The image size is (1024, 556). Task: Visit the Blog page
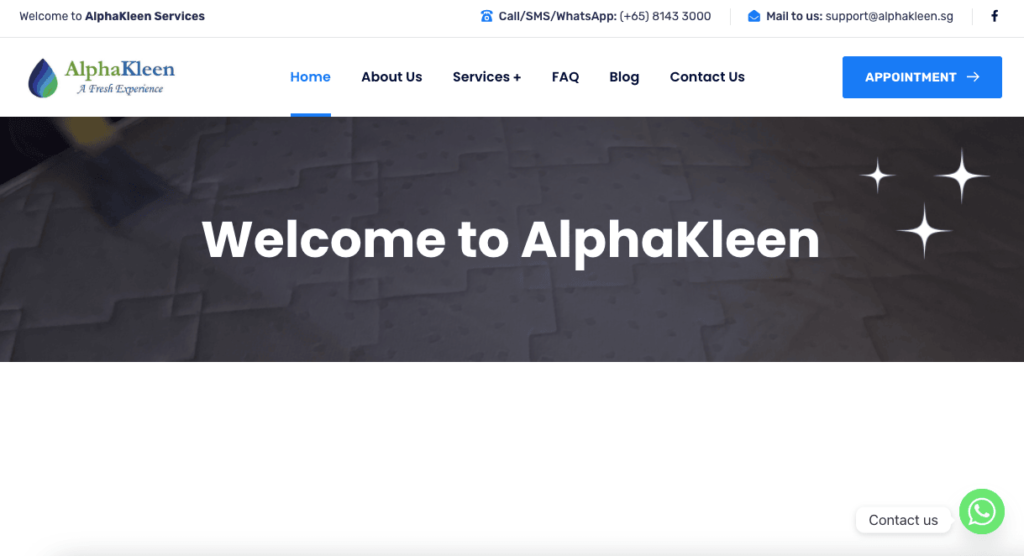coord(624,77)
